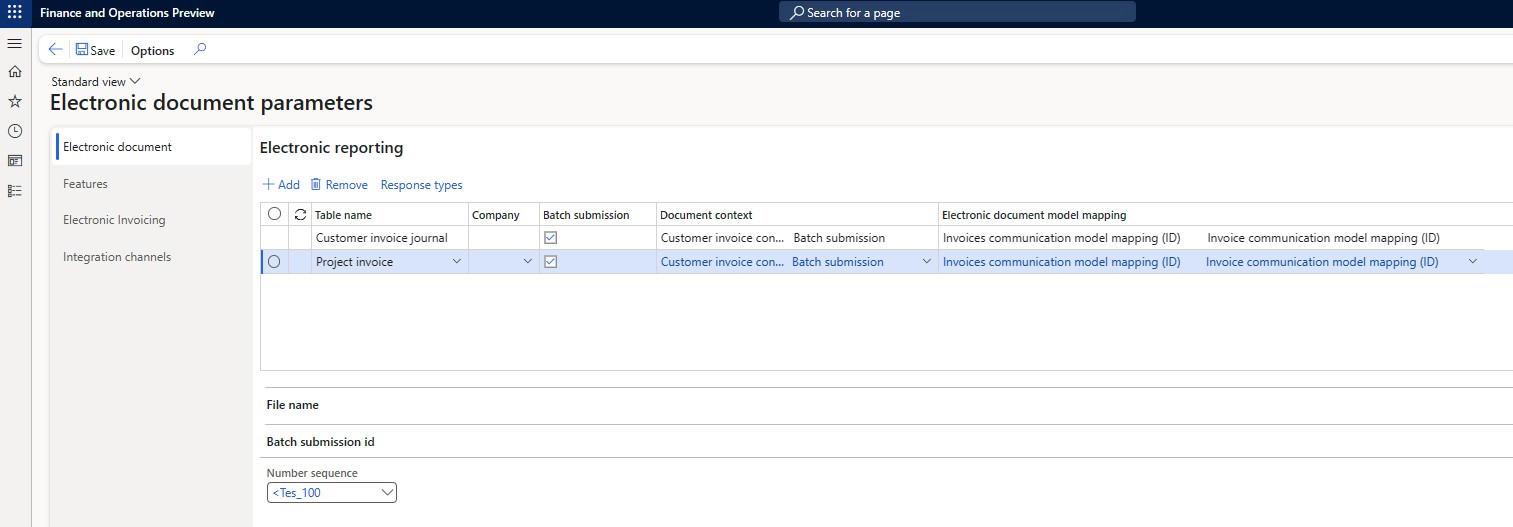Open the app launcher waffle icon
The height and width of the screenshot is (527, 1513).
pos(15,13)
